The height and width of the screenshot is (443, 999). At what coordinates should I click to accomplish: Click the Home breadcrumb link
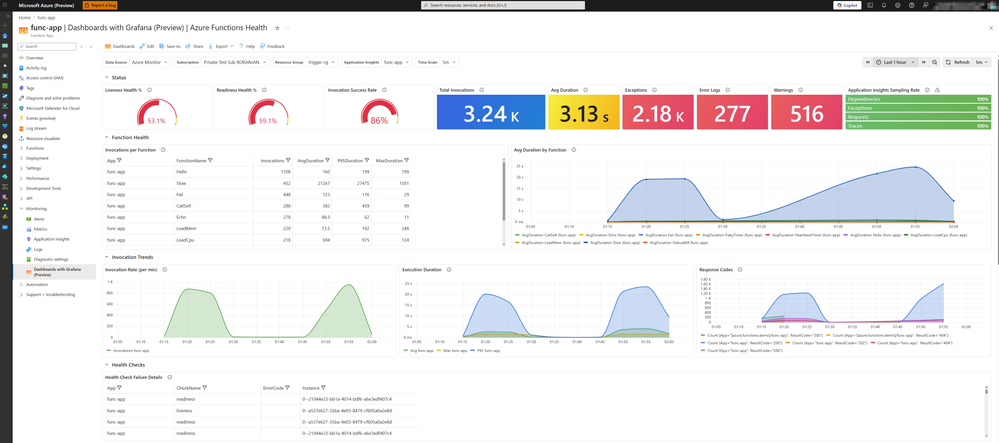(x=24, y=17)
